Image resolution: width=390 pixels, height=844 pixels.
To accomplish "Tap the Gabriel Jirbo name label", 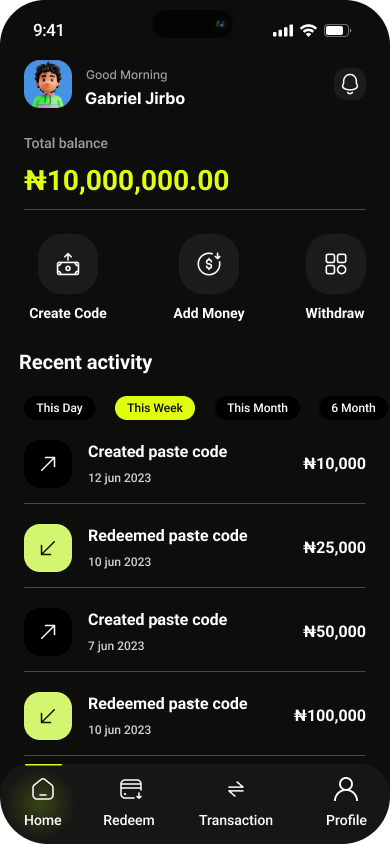I will (x=135, y=99).
